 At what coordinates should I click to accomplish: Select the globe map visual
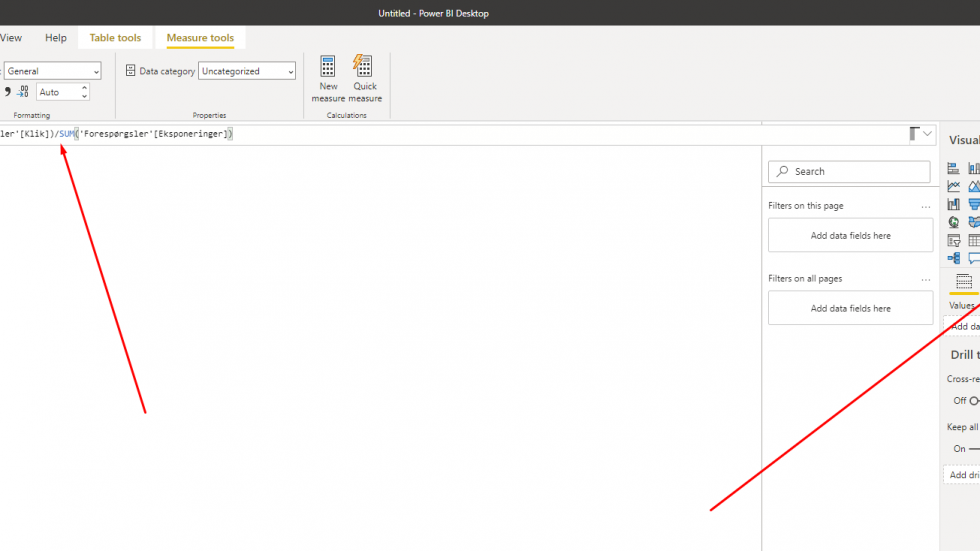coord(953,222)
